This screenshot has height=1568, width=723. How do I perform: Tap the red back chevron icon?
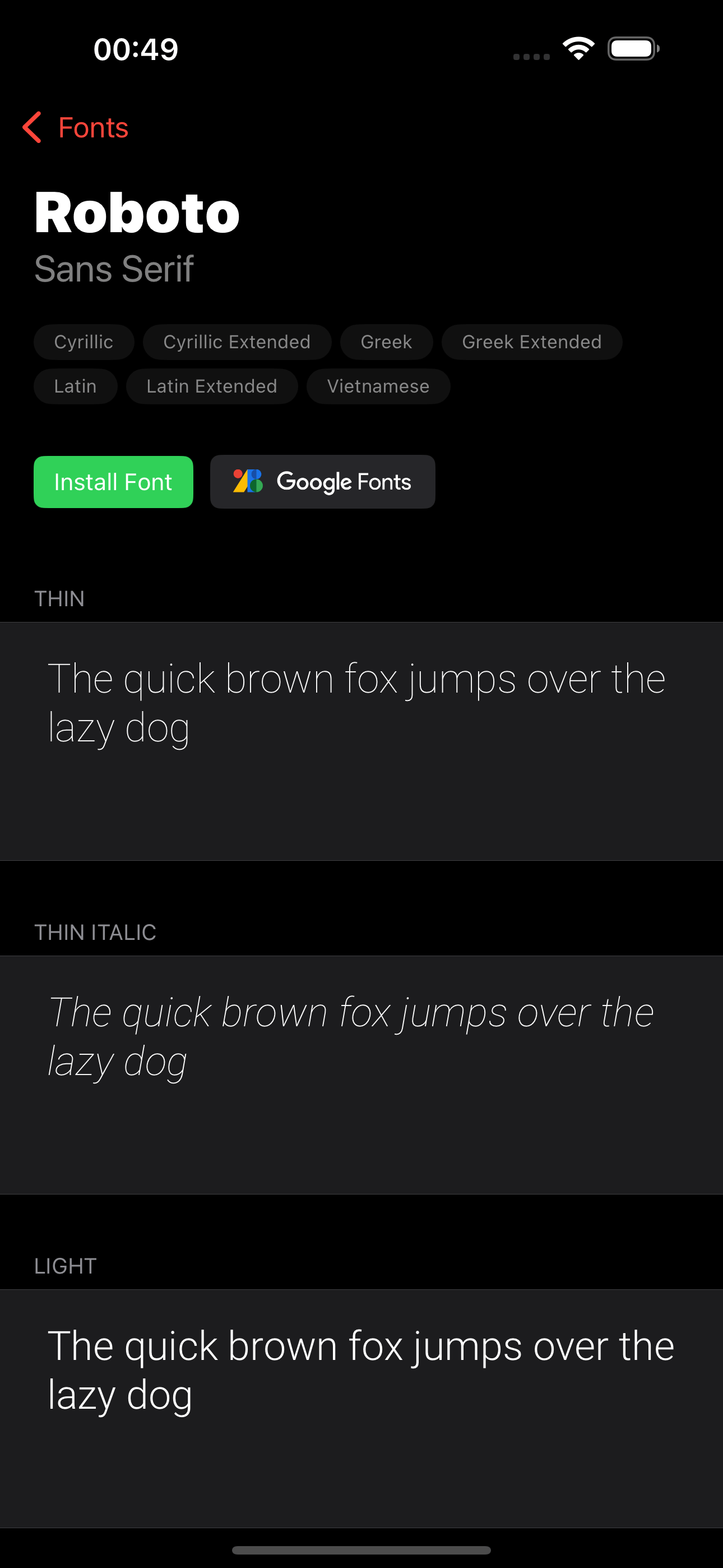(x=31, y=127)
